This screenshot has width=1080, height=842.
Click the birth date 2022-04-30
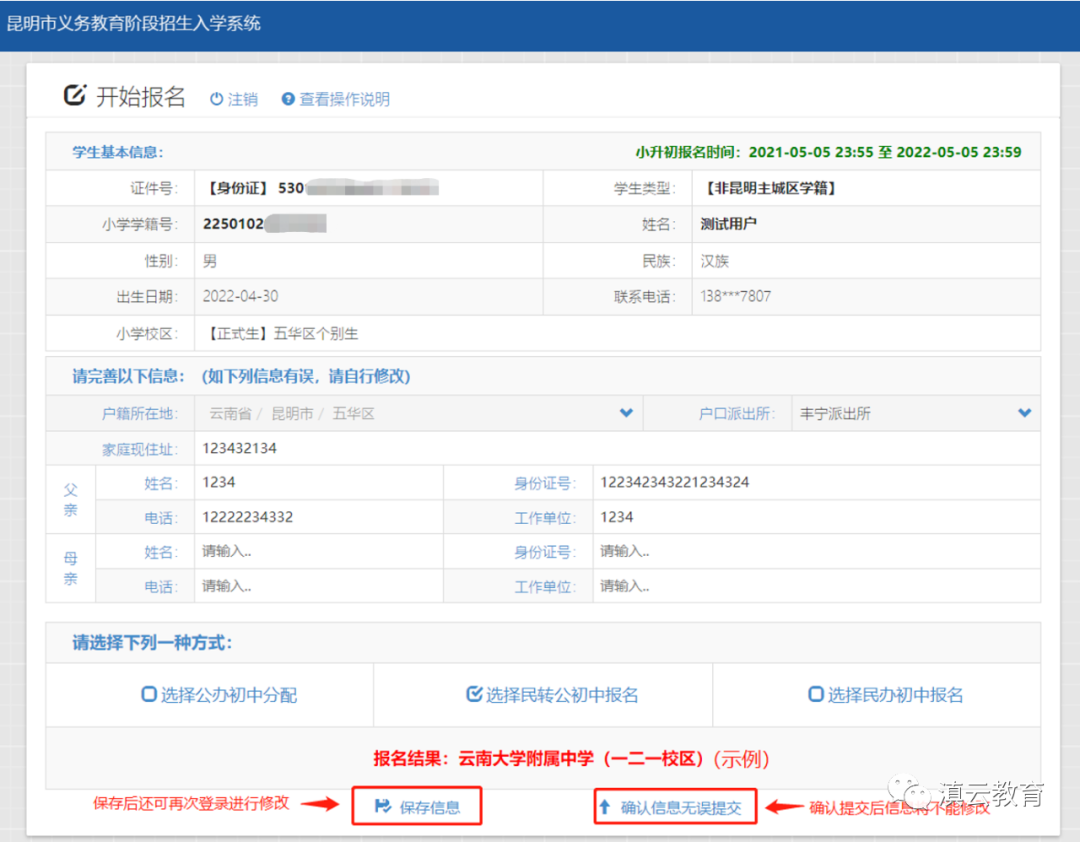click(240, 296)
